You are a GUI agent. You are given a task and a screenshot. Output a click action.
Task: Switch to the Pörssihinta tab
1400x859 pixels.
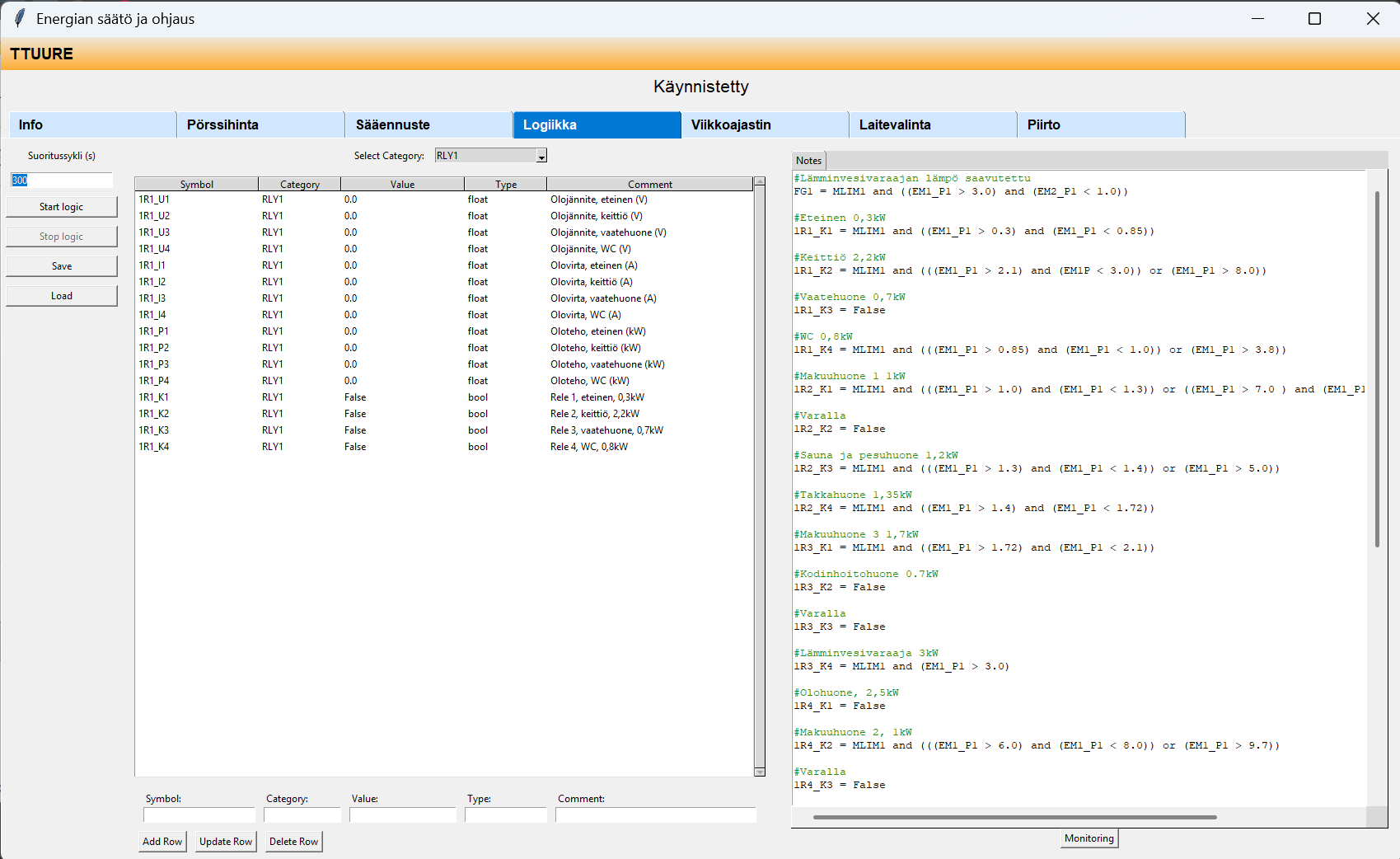tap(260, 124)
